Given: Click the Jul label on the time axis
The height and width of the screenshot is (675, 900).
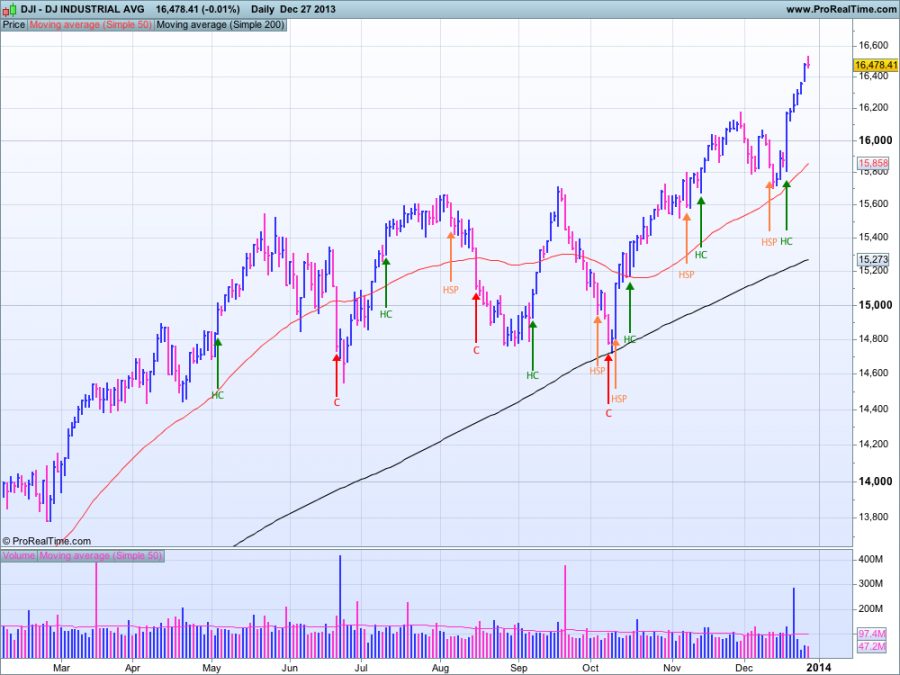Looking at the screenshot, I should (x=361, y=668).
